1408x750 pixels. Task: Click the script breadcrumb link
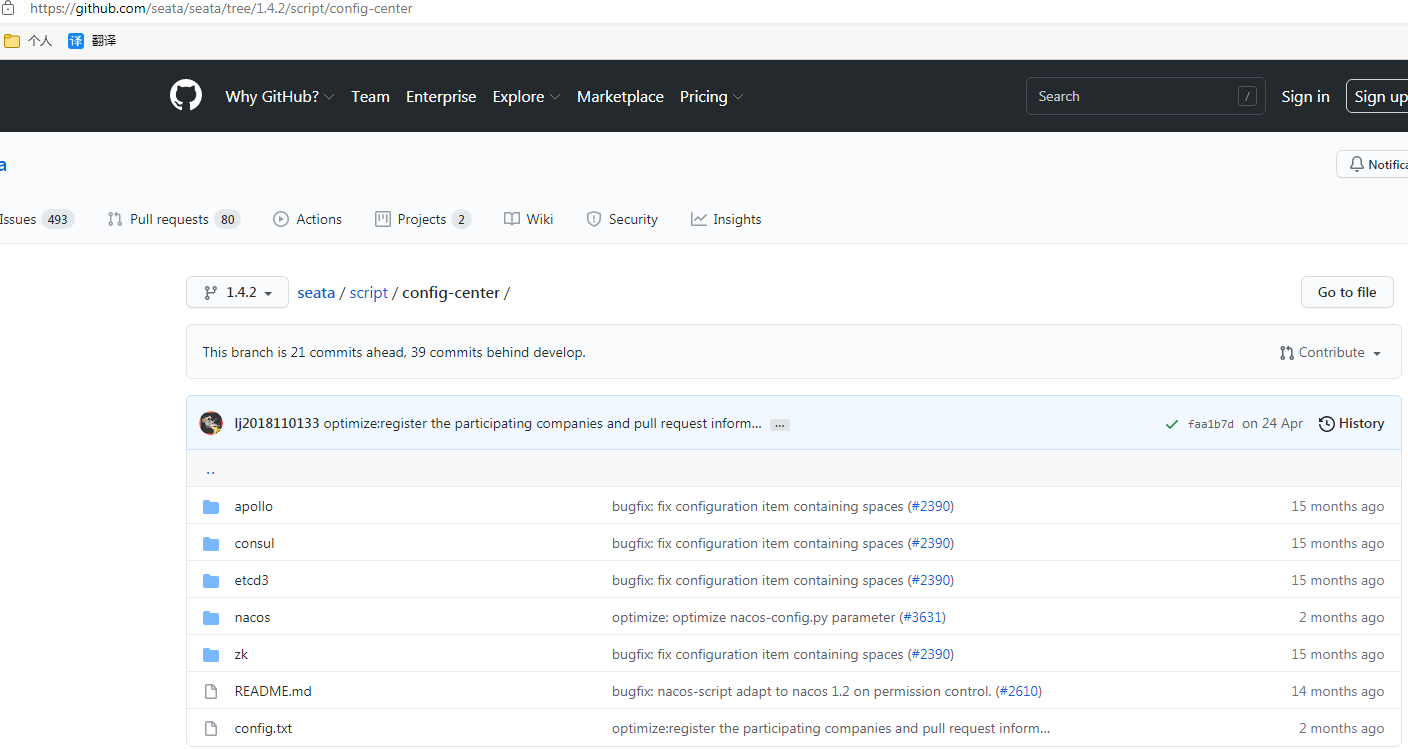click(368, 293)
